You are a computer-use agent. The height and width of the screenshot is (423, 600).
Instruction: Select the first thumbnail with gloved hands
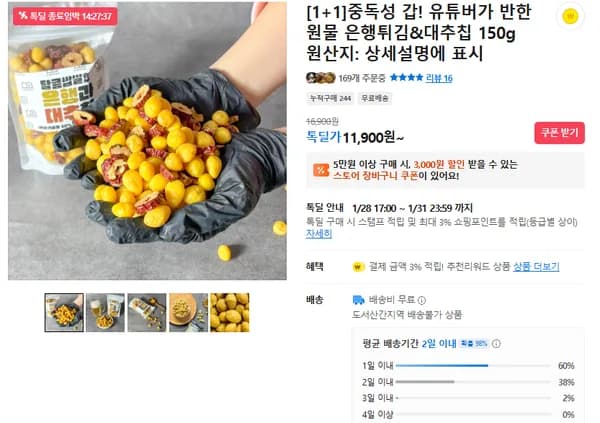pos(64,312)
